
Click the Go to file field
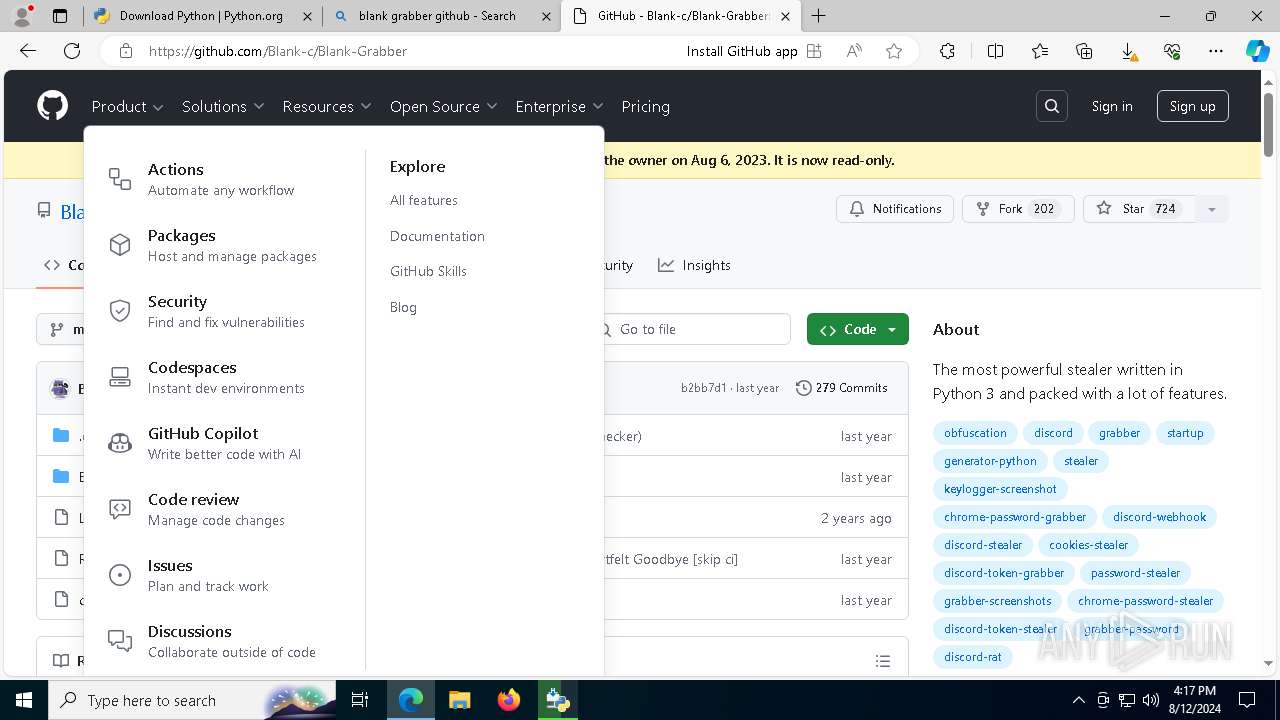coord(696,329)
